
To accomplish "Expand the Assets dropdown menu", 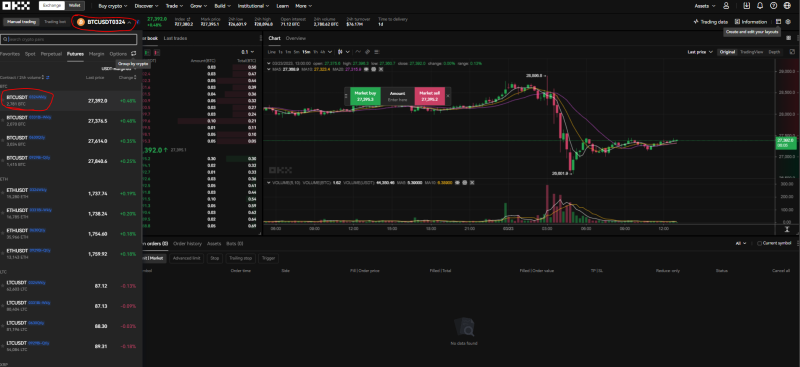I will coord(705,6).
